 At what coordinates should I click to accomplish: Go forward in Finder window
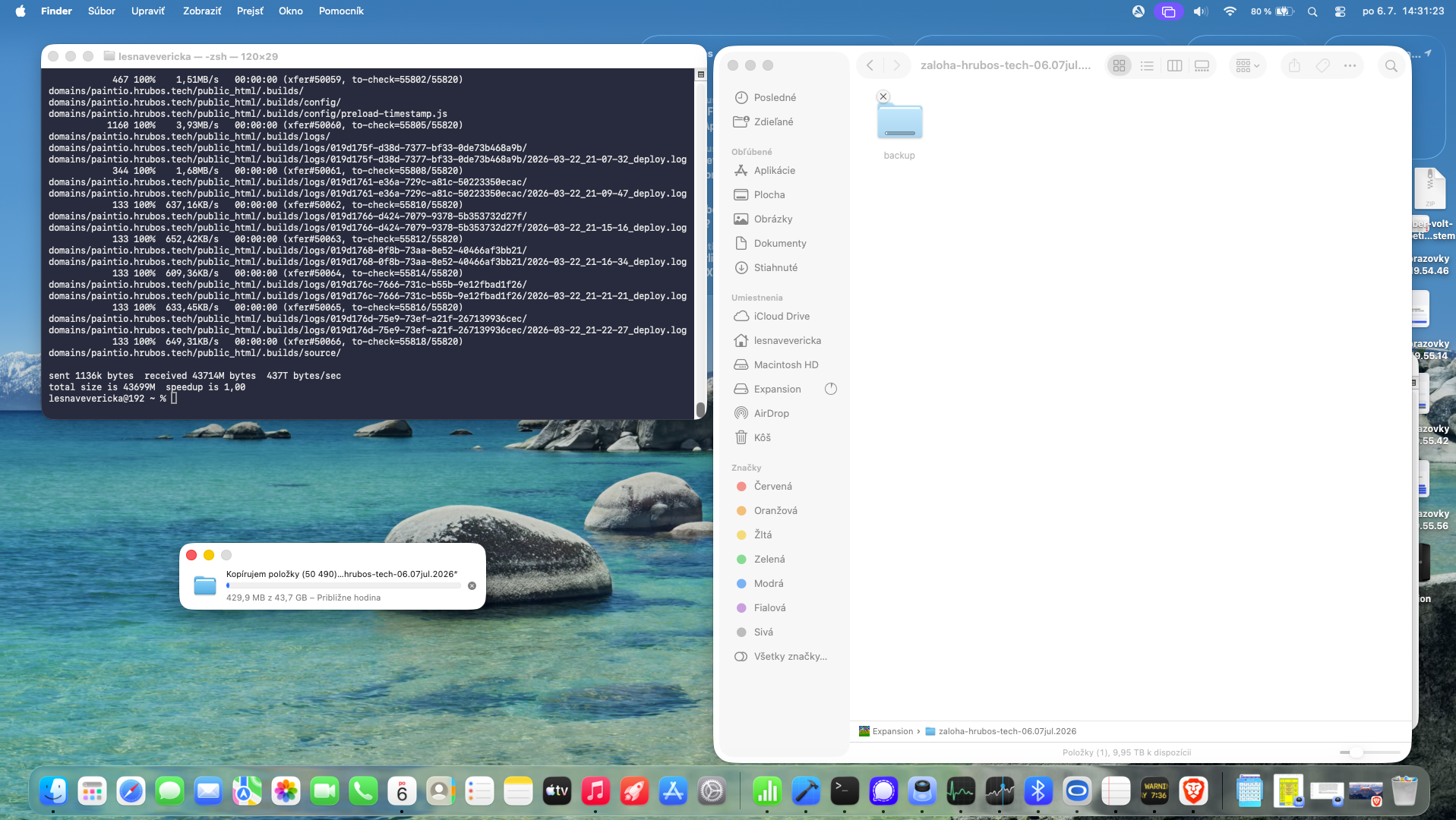(896, 65)
